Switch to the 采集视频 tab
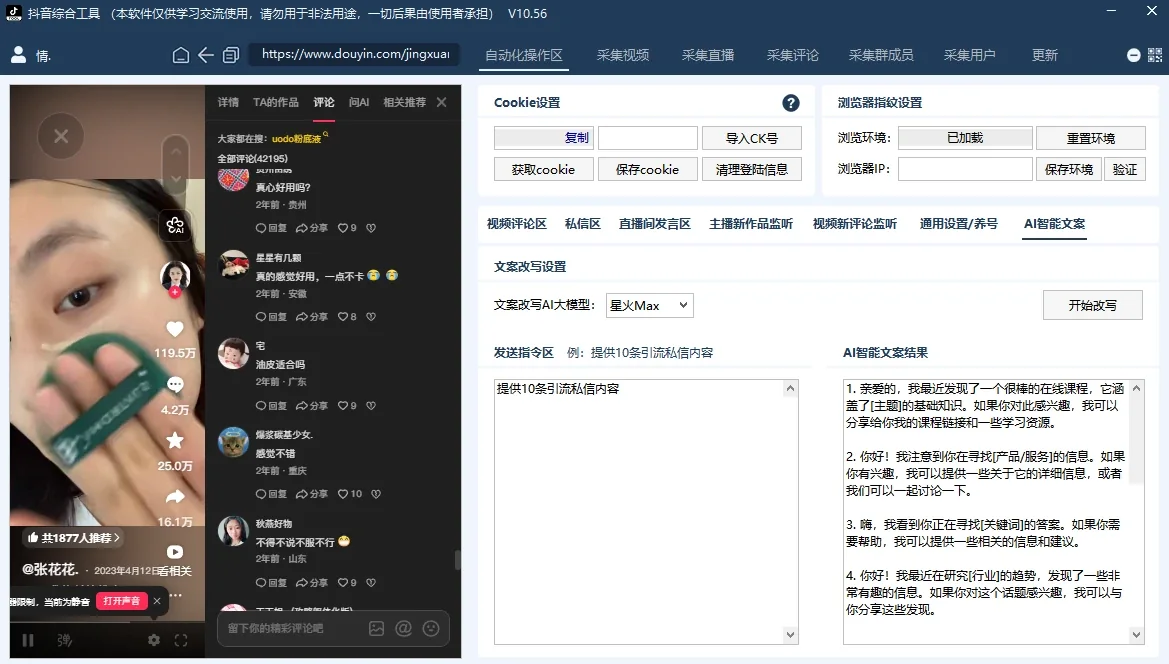The image size is (1169, 664). (x=623, y=55)
